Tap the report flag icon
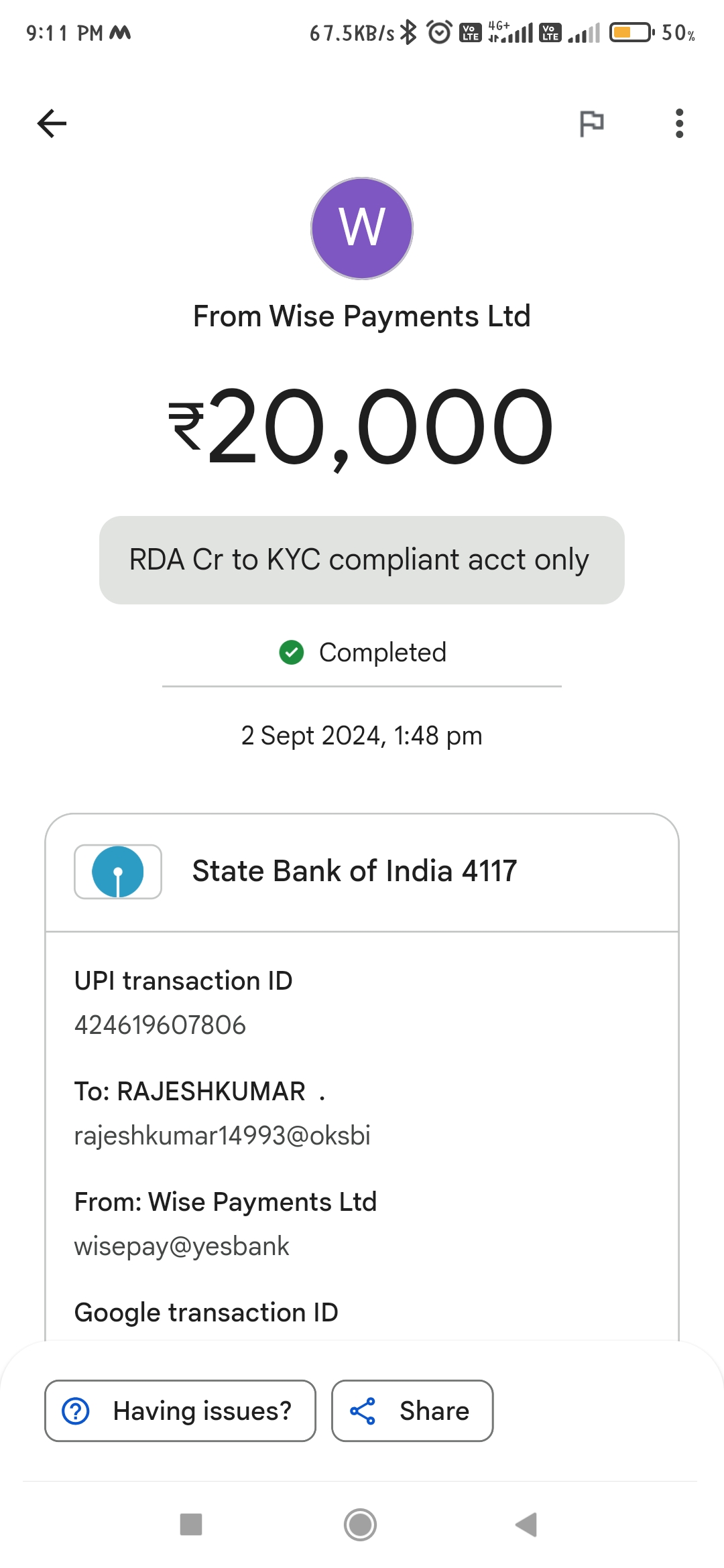Image resolution: width=724 pixels, height=1568 pixels. pos(591,123)
